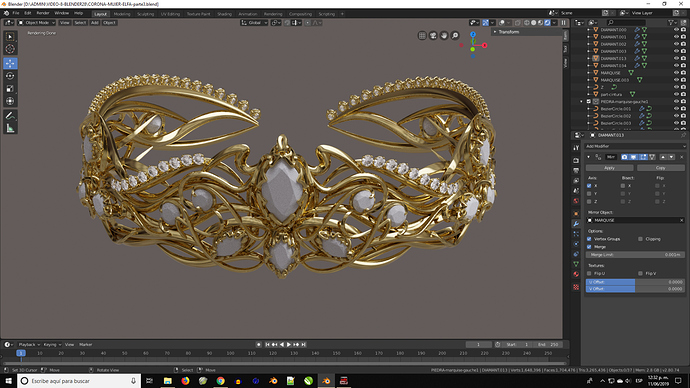This screenshot has width=690, height=388.
Task: Open the Object Mode dropdown
Action: click(36, 22)
